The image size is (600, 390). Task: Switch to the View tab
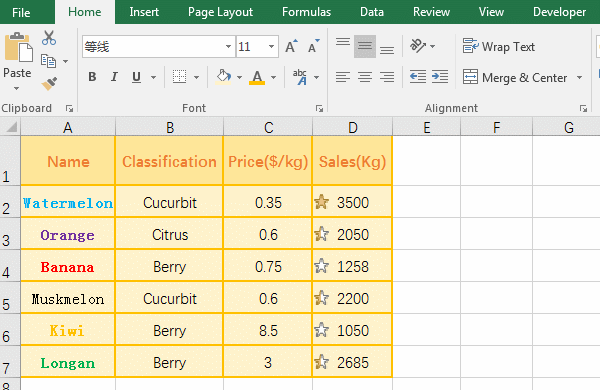pos(491,12)
